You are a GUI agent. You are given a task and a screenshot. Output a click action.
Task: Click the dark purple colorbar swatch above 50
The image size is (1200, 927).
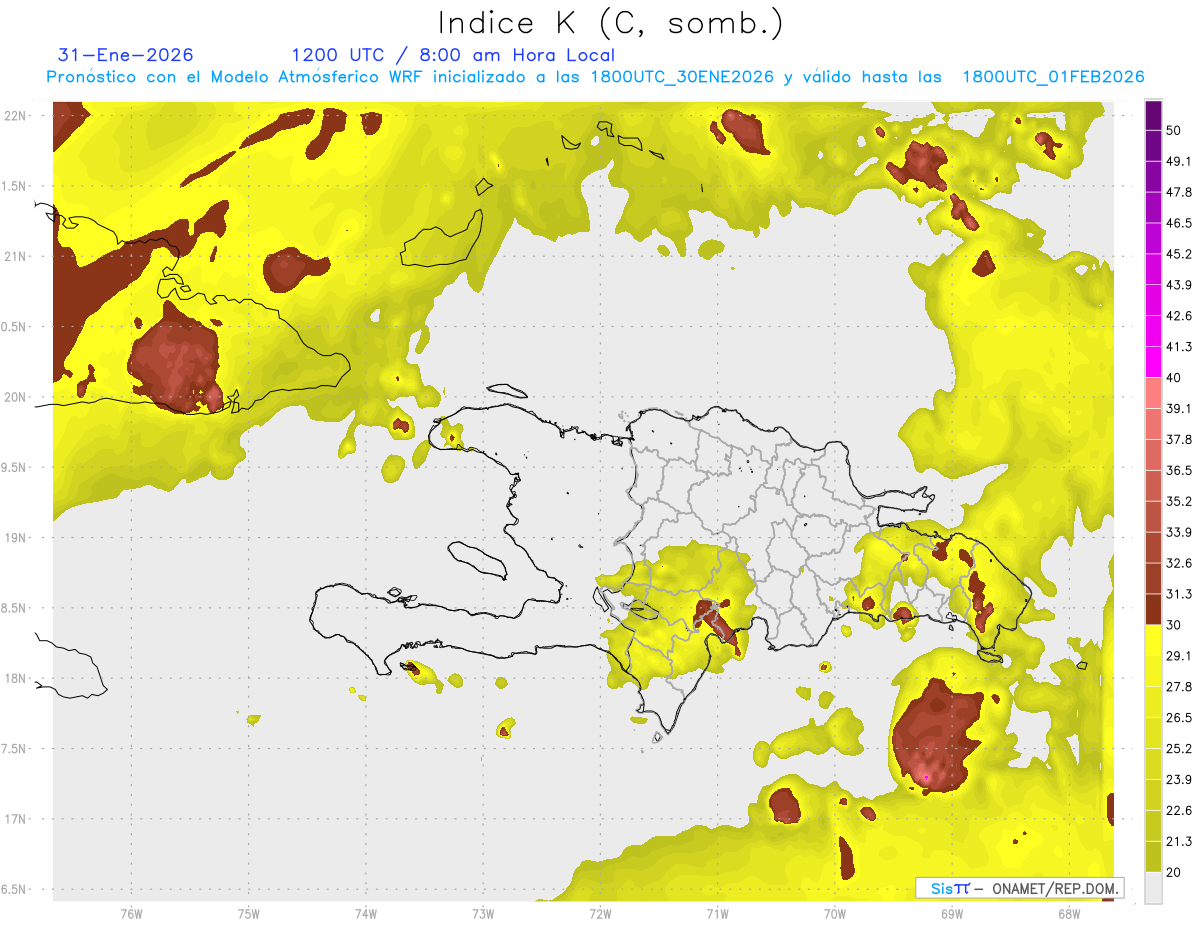click(x=1153, y=115)
